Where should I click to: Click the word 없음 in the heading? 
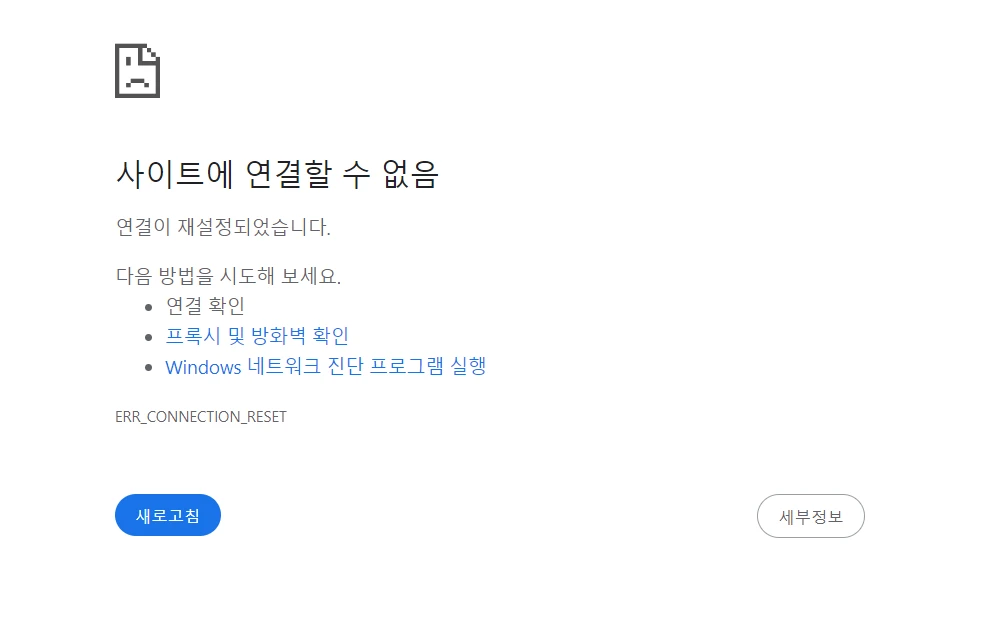click(410, 174)
